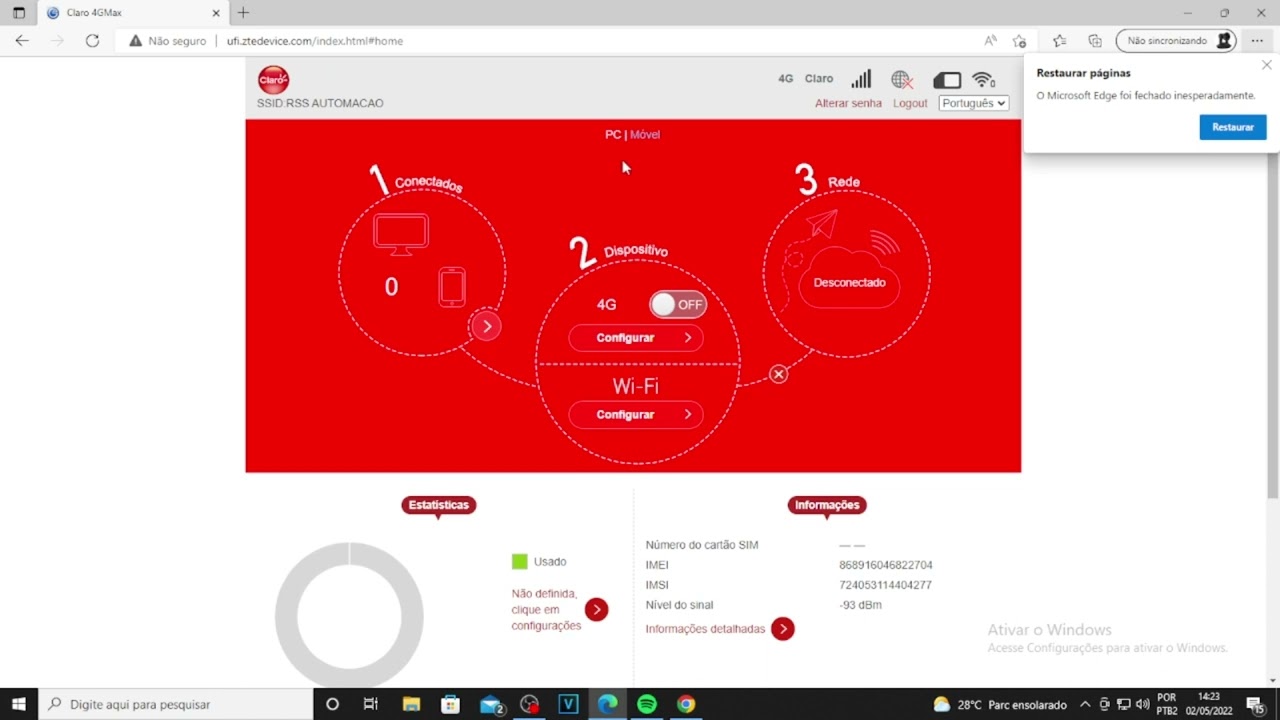Open Edge tab actions menu icon
Screen dimensions: 1280x720
18,13
